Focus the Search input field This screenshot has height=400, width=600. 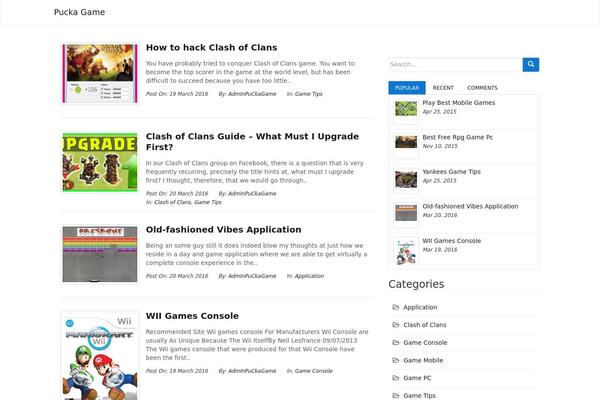[455, 64]
